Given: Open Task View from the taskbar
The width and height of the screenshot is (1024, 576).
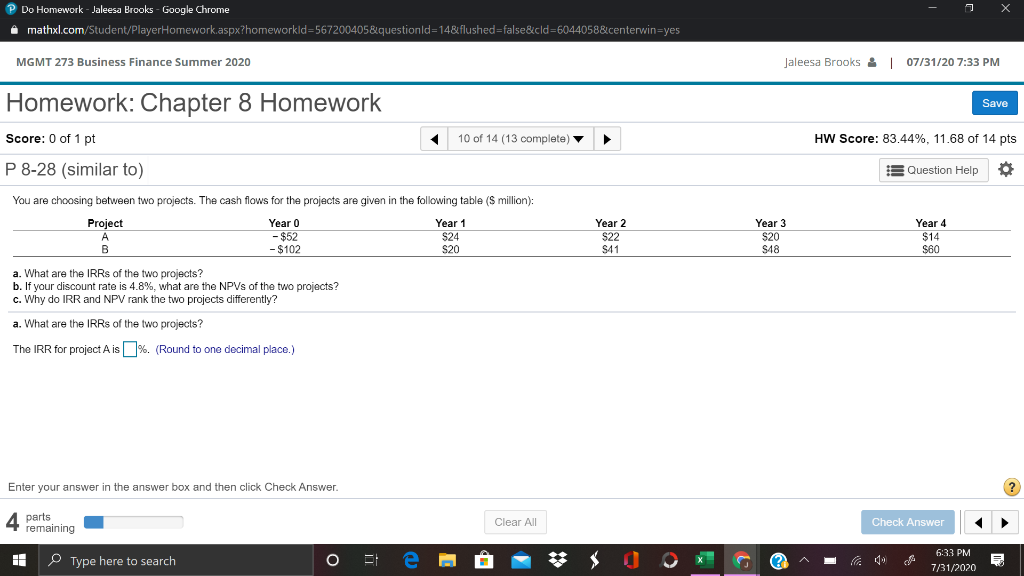Looking at the screenshot, I should tap(371, 560).
